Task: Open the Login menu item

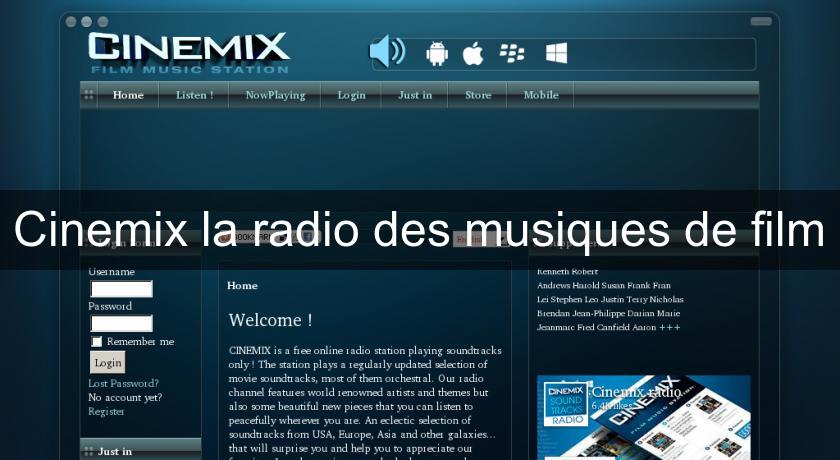Action: [x=351, y=95]
